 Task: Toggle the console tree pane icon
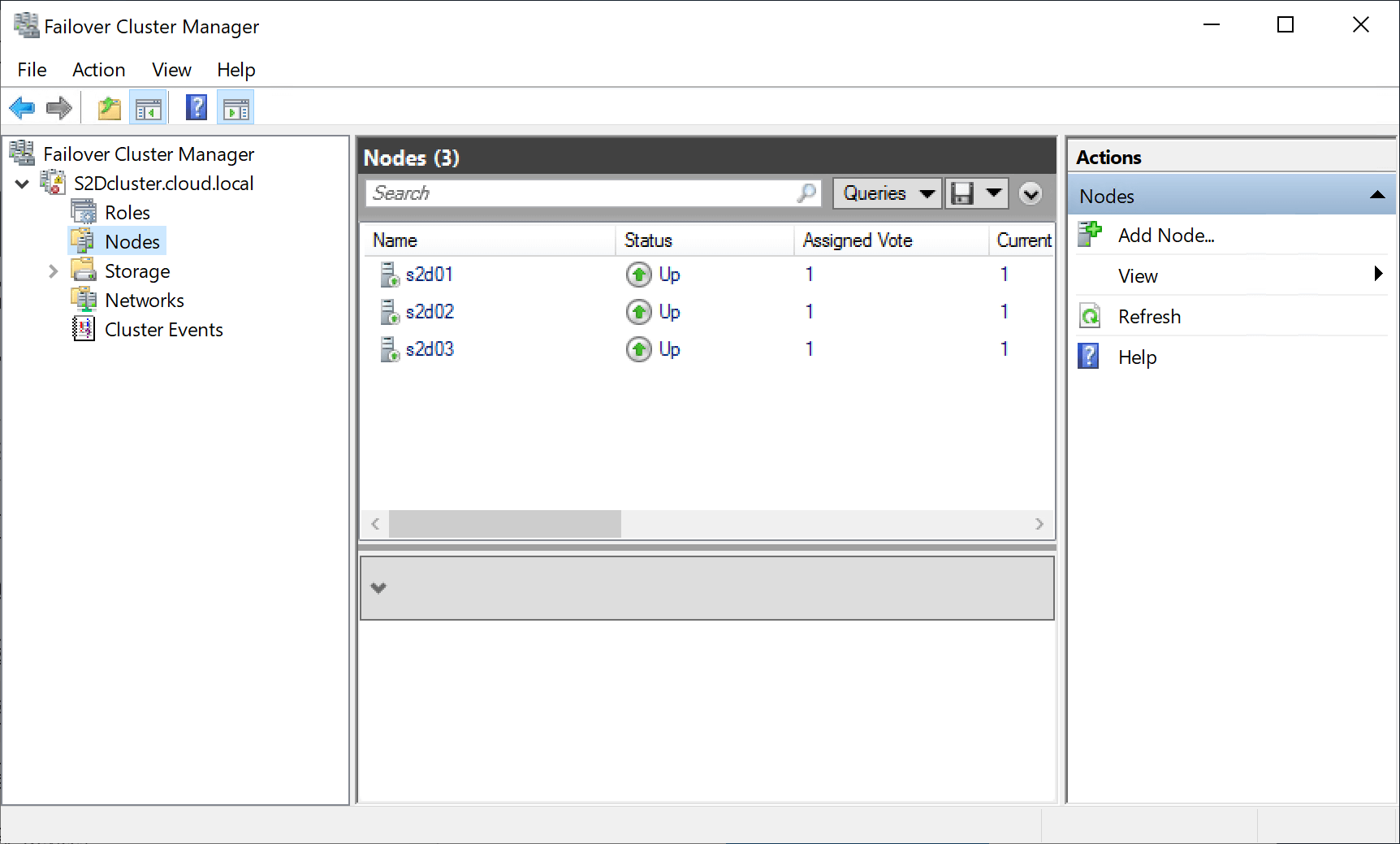149,108
